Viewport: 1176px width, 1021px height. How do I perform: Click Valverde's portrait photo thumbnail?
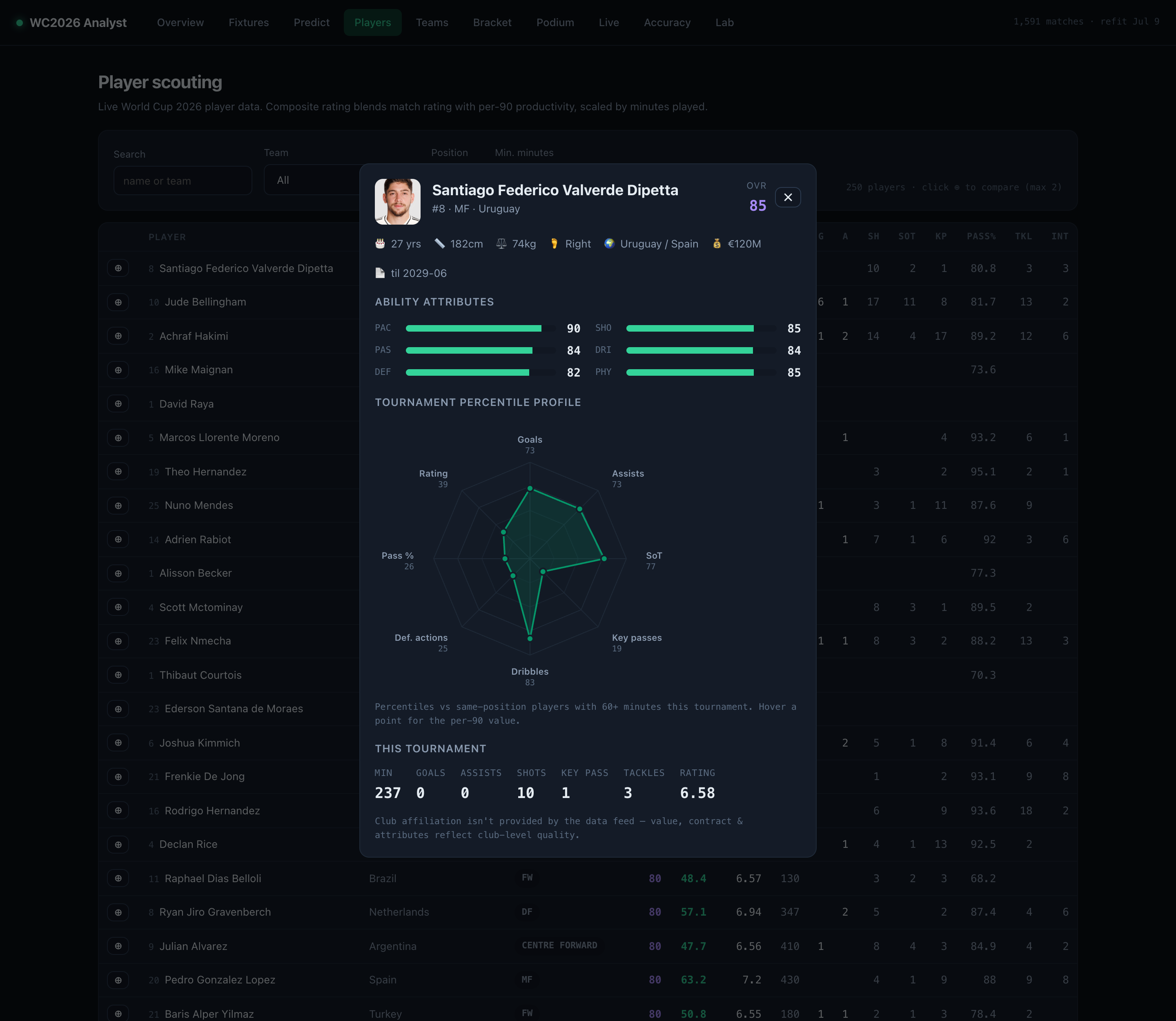point(398,202)
